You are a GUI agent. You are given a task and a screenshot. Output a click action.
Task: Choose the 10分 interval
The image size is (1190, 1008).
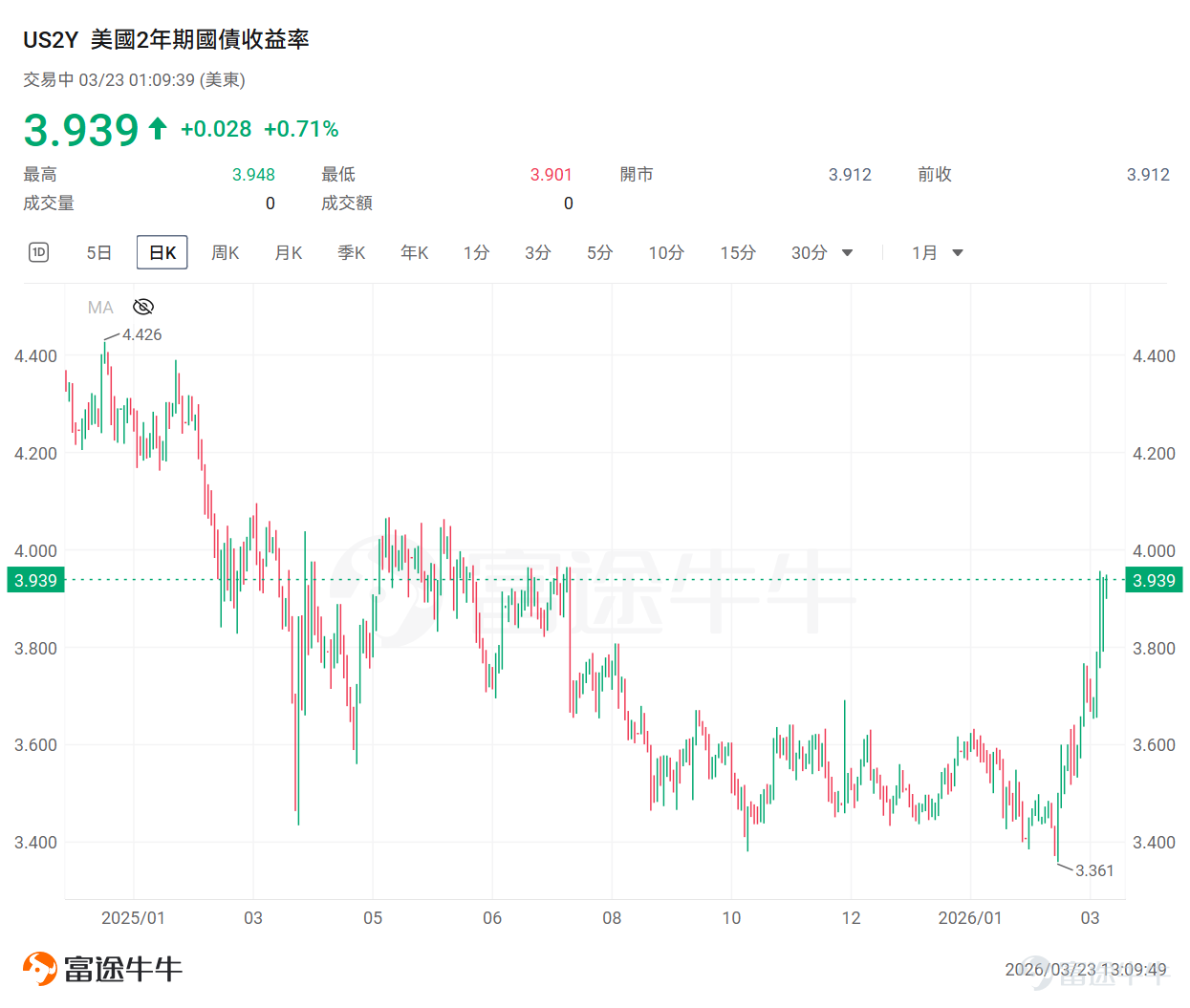[666, 252]
